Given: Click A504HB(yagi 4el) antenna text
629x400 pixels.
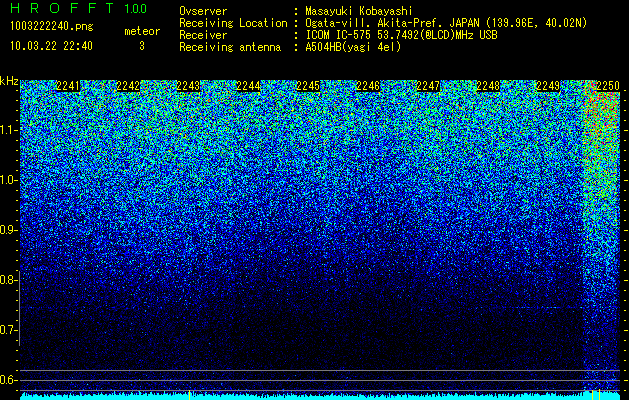Looking at the screenshot, I should pyautogui.click(x=353, y=47).
